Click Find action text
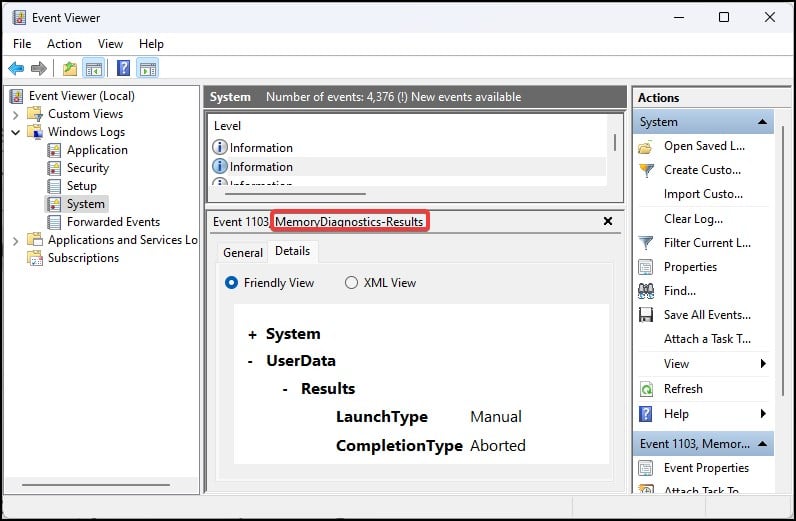This screenshot has height=521, width=796. click(x=680, y=291)
